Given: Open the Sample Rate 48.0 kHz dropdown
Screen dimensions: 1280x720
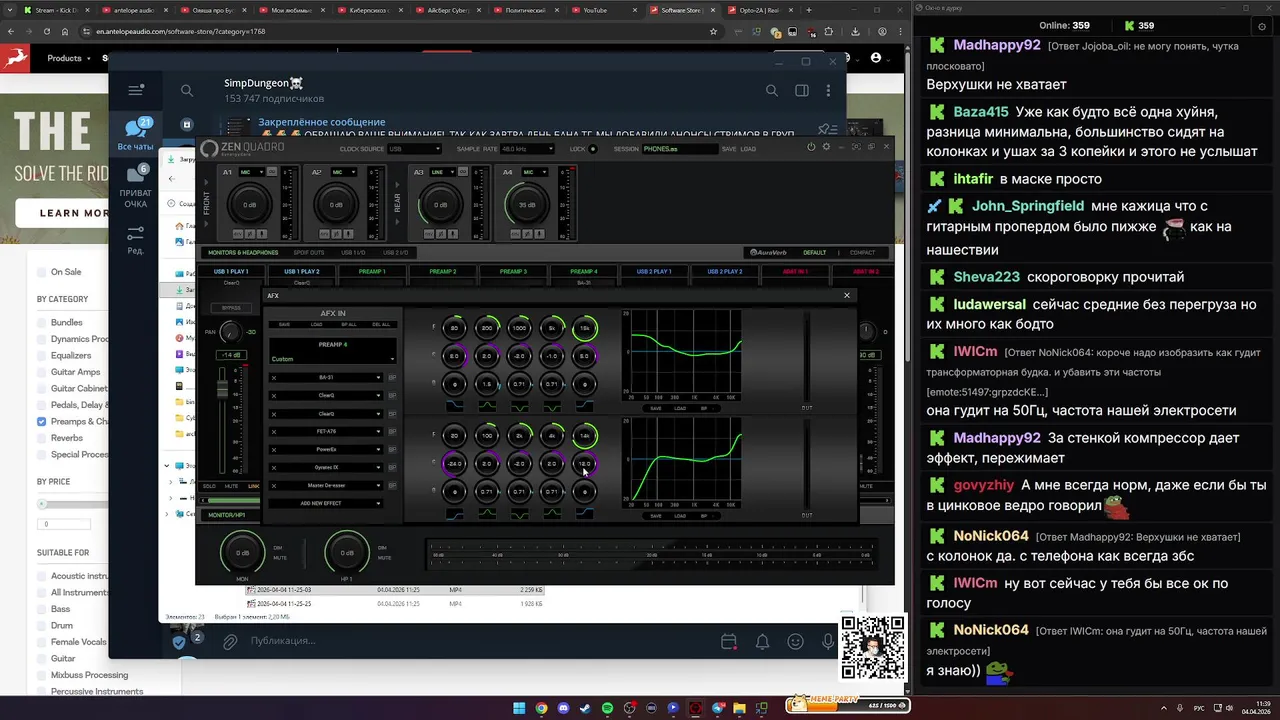Looking at the screenshot, I should pos(527,149).
